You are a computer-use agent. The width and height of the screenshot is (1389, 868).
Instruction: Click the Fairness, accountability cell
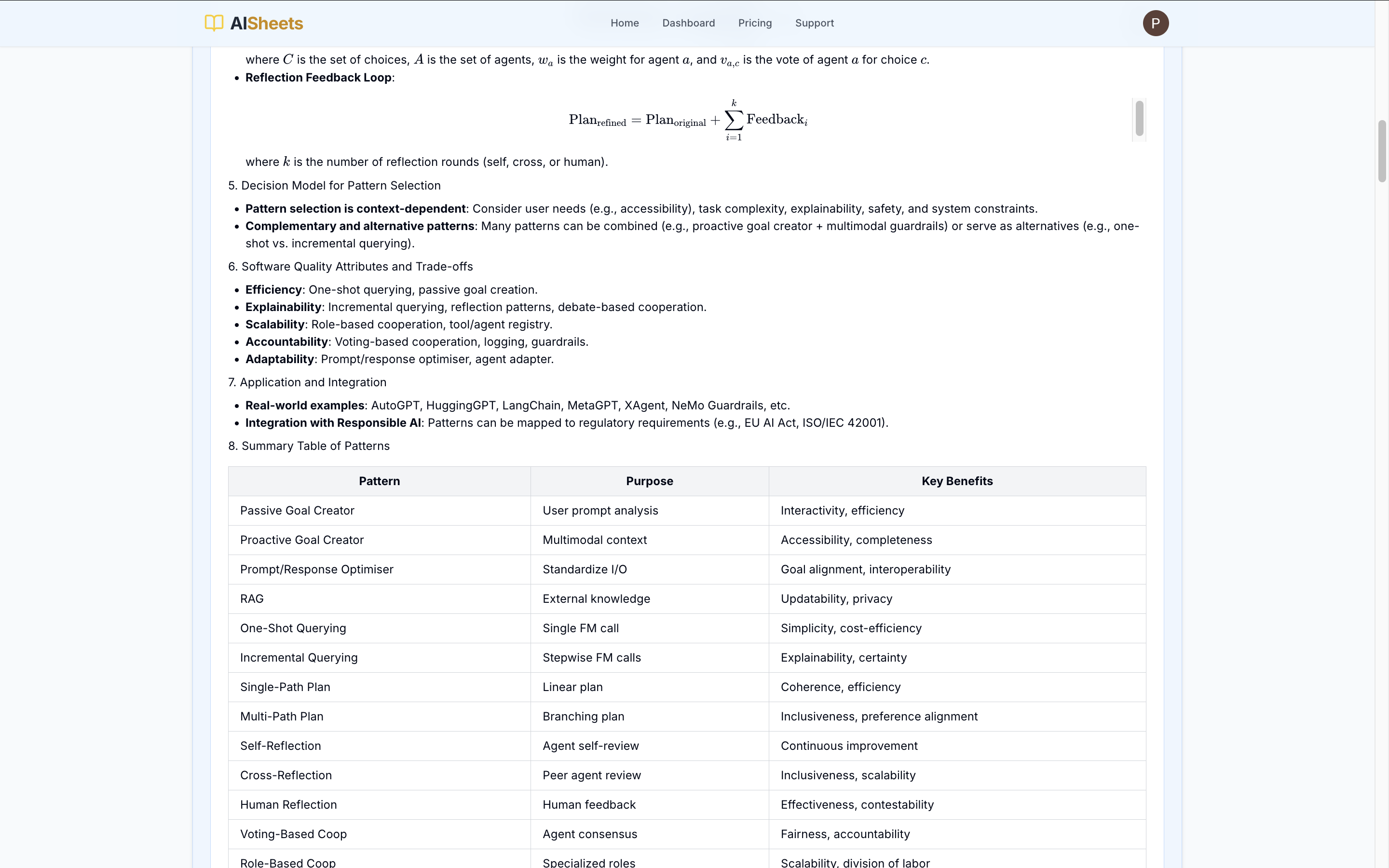pos(957,834)
